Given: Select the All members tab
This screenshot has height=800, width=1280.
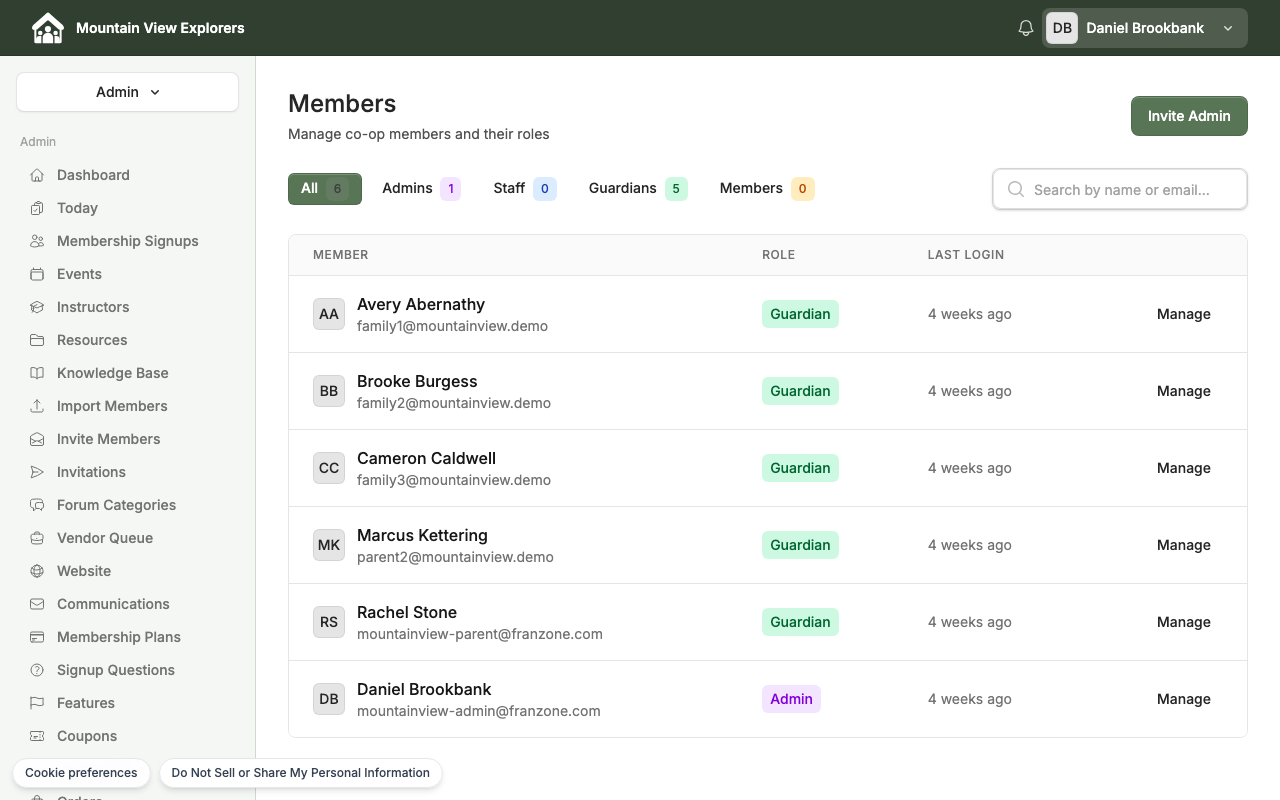Looking at the screenshot, I should pyautogui.click(x=325, y=189).
